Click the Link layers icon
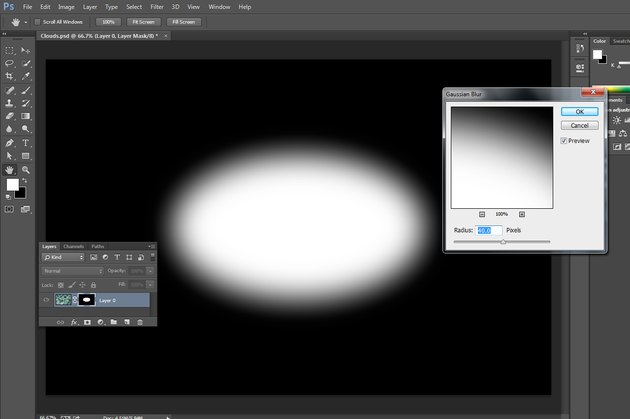Screen dimensions: 630x419 (x=60, y=322)
